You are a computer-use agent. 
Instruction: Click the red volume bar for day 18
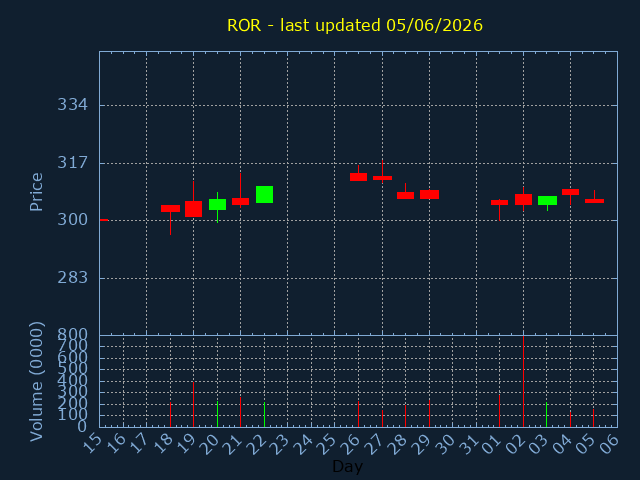[x=170, y=415]
